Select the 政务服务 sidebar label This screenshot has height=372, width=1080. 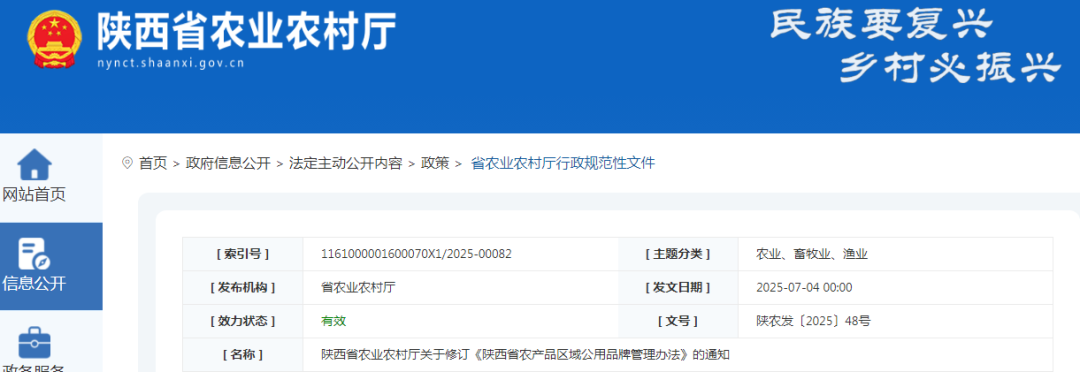(x=34, y=368)
